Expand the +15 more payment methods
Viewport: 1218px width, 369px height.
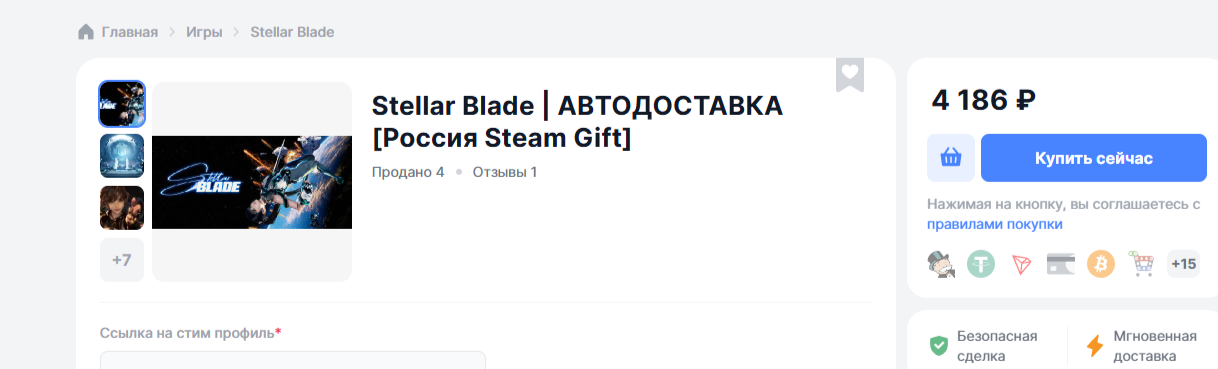1183,264
